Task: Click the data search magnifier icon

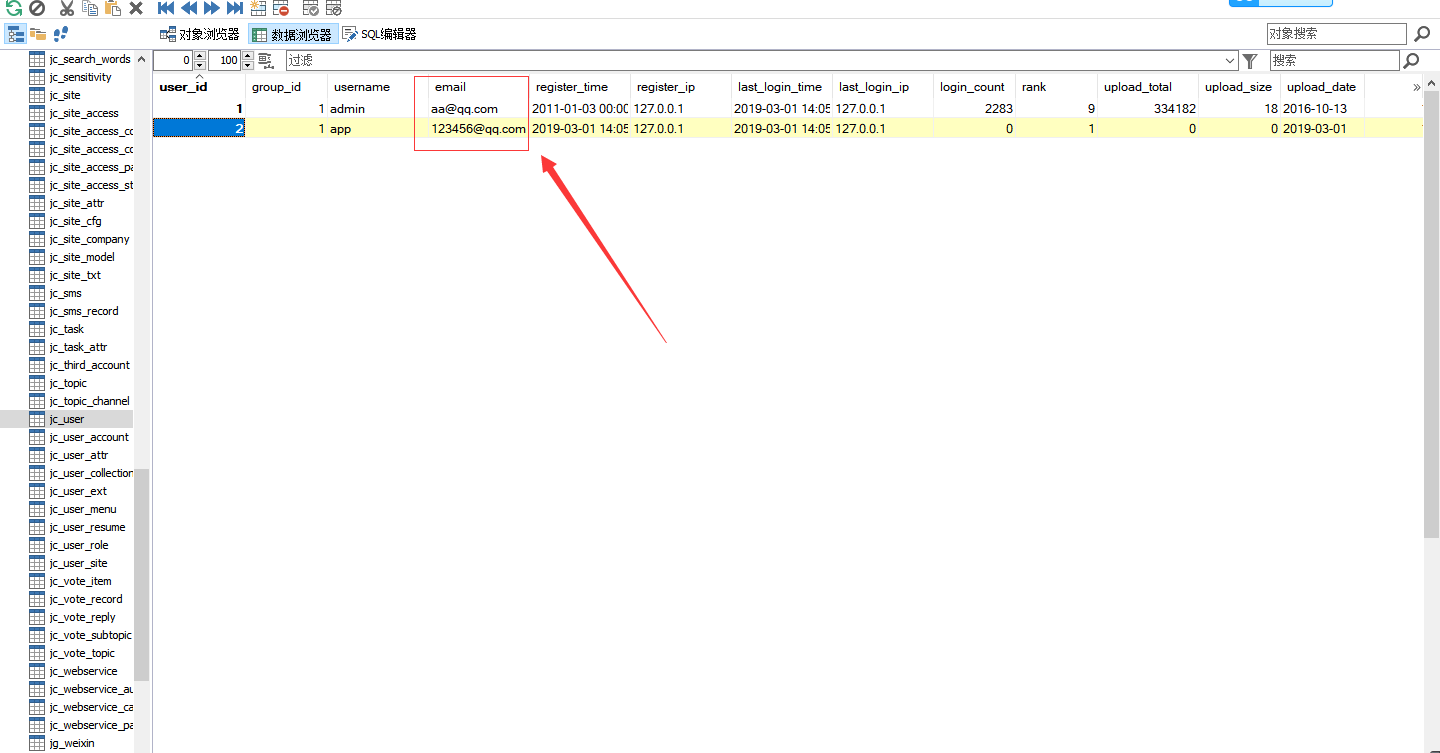Action: (x=1411, y=61)
